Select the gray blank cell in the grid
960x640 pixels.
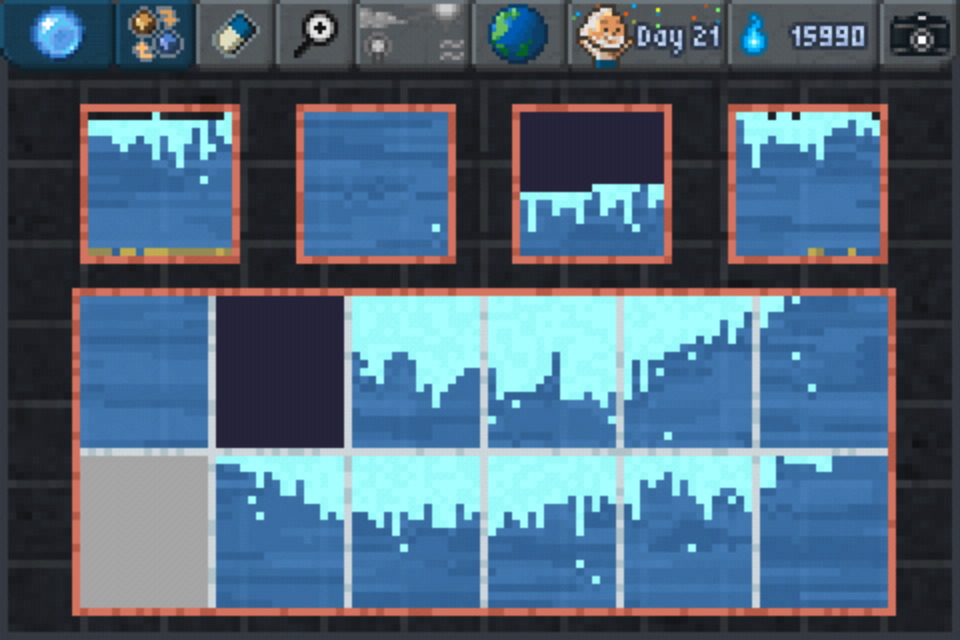(x=144, y=532)
